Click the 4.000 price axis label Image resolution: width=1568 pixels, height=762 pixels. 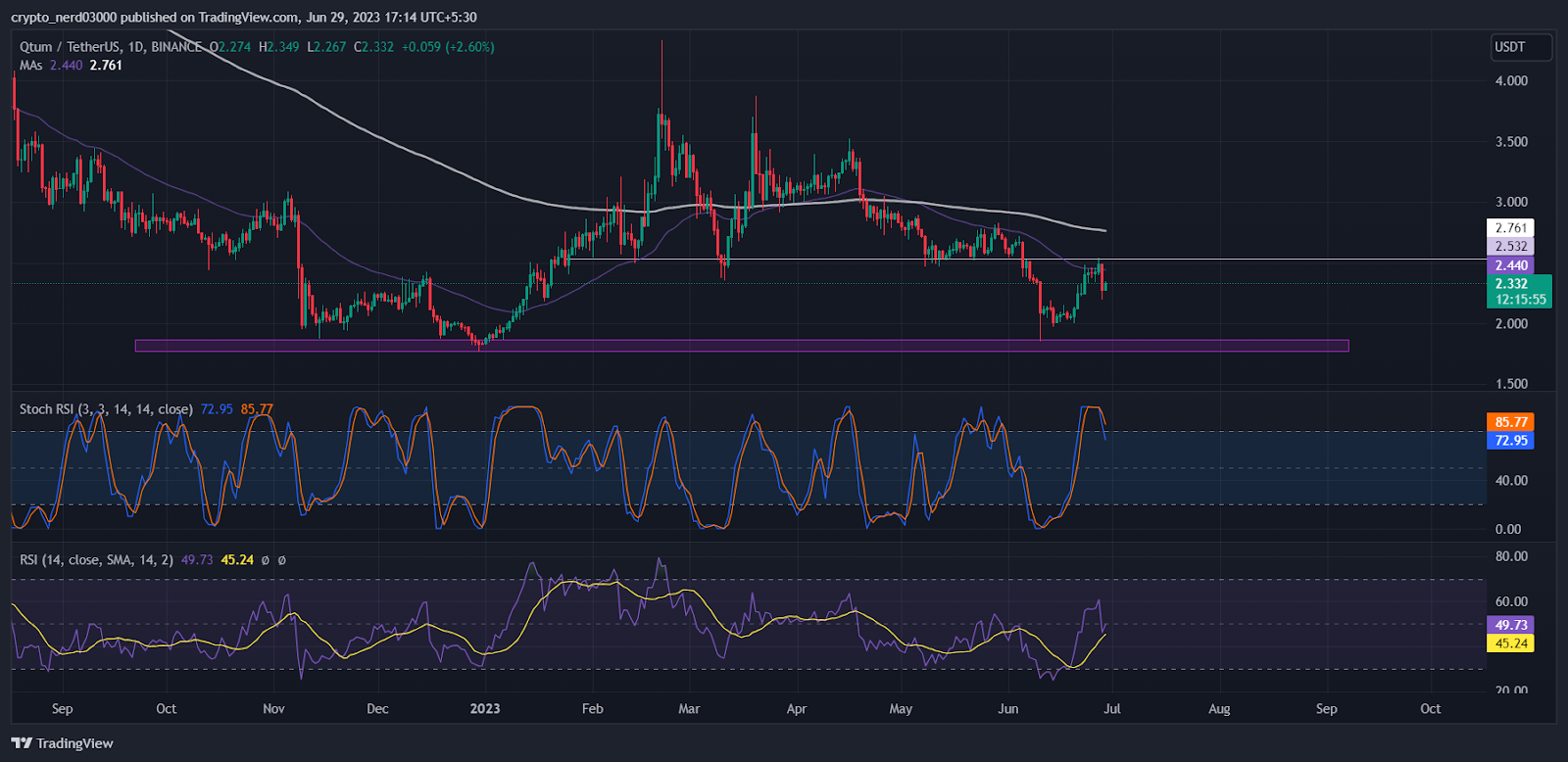point(1511,81)
